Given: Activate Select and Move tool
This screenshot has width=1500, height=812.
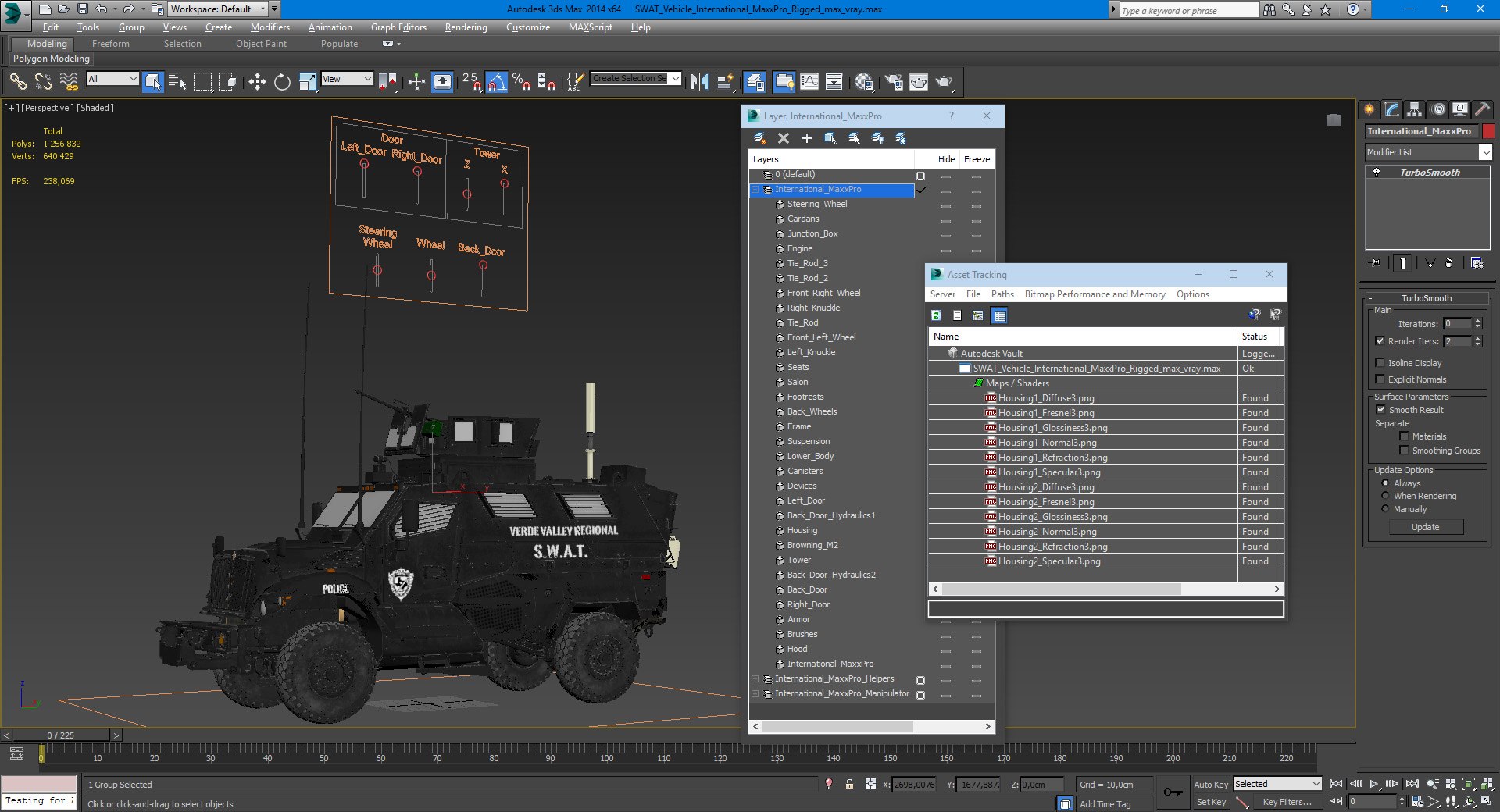Looking at the screenshot, I should 257,81.
